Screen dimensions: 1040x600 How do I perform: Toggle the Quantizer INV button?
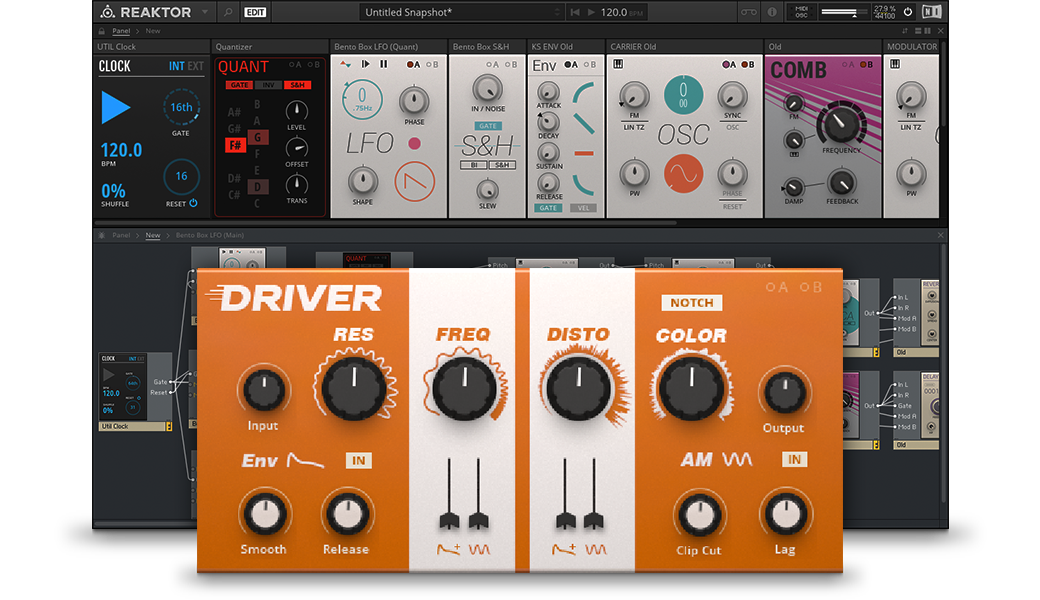coord(268,85)
